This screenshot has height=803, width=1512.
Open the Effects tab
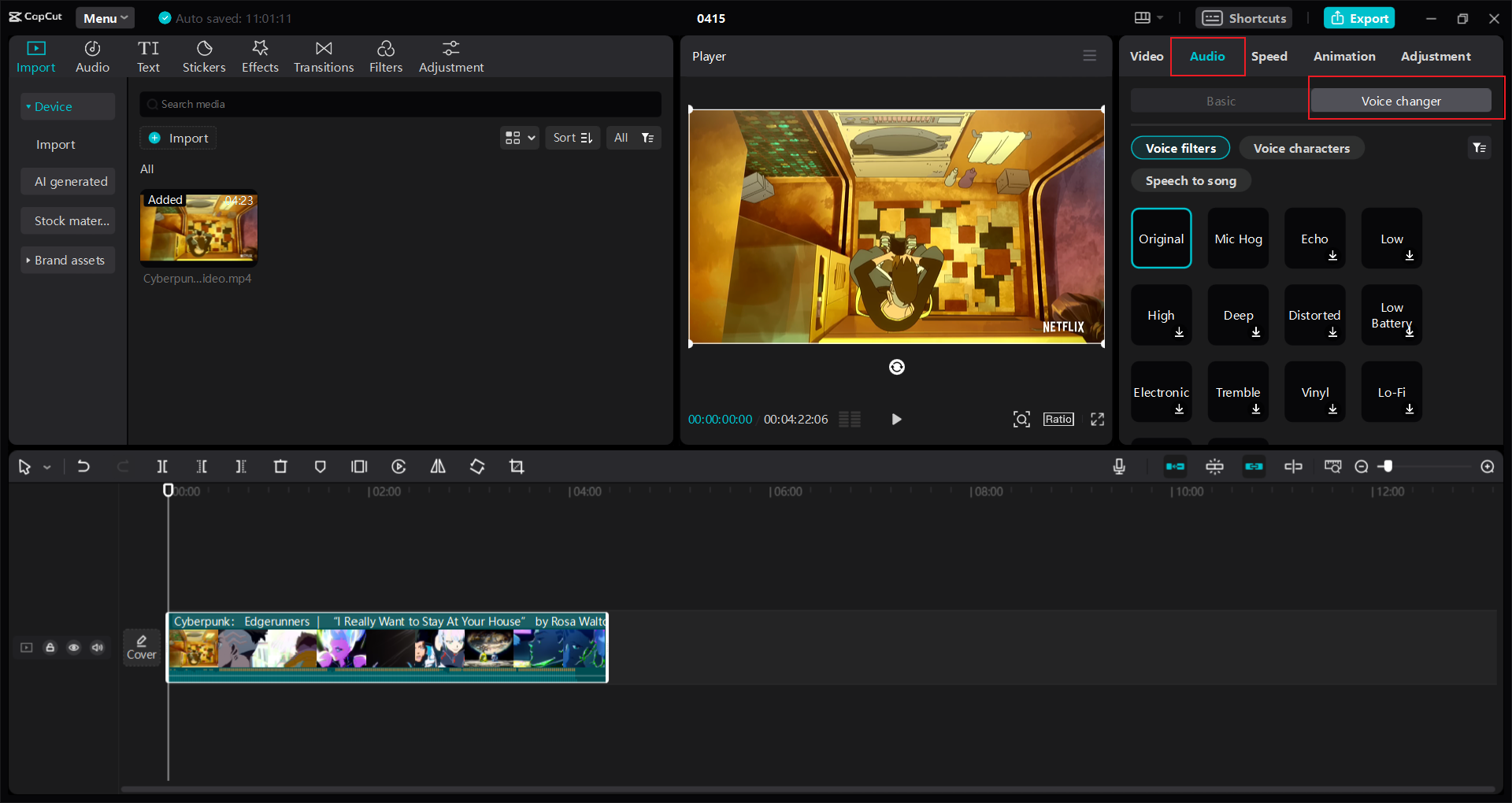tap(260, 57)
